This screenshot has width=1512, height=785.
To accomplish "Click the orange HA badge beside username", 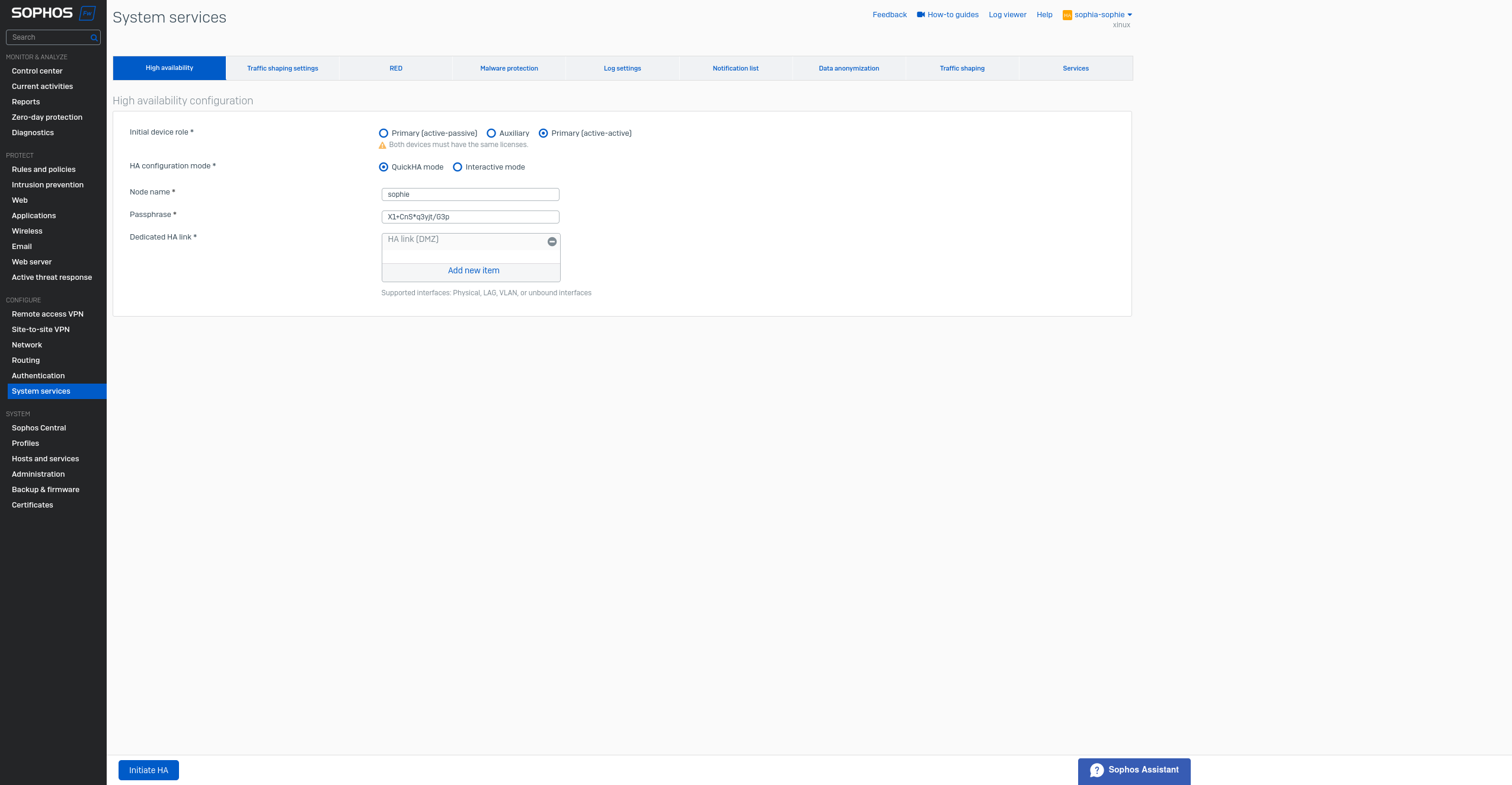I will [x=1067, y=15].
